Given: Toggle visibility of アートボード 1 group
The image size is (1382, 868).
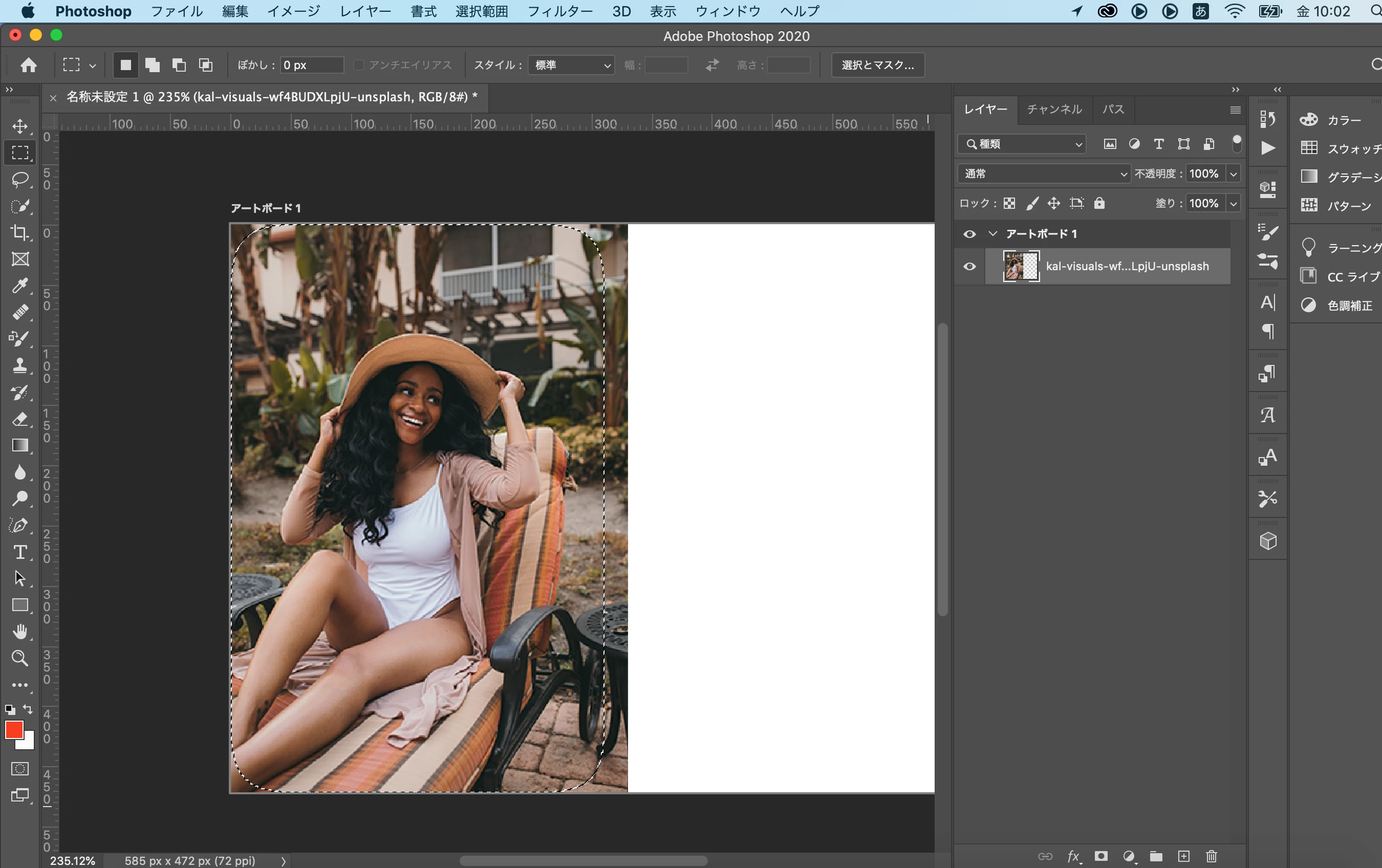Looking at the screenshot, I should point(969,234).
